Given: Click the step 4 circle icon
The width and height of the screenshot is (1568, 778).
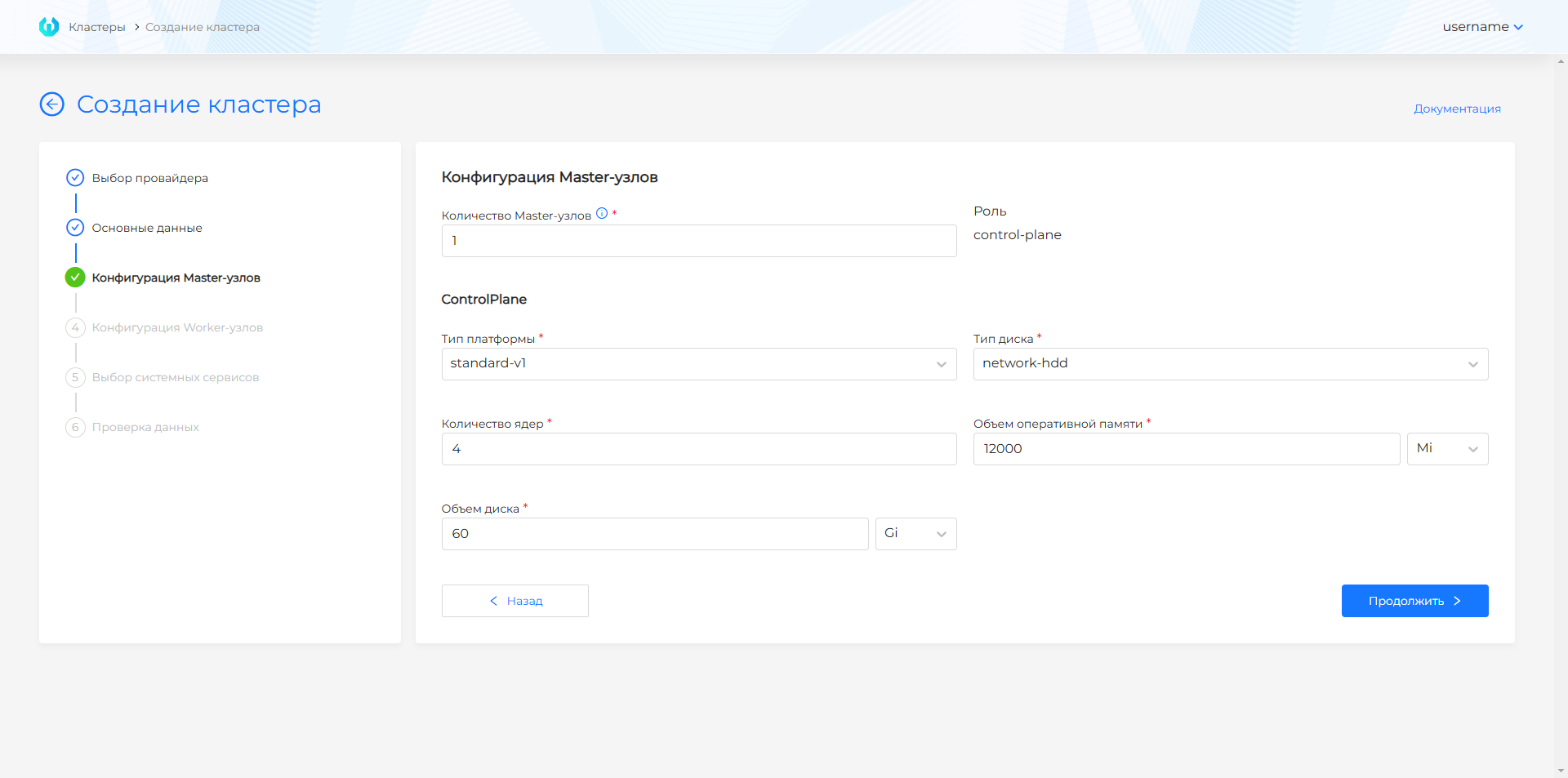Looking at the screenshot, I should 75,327.
